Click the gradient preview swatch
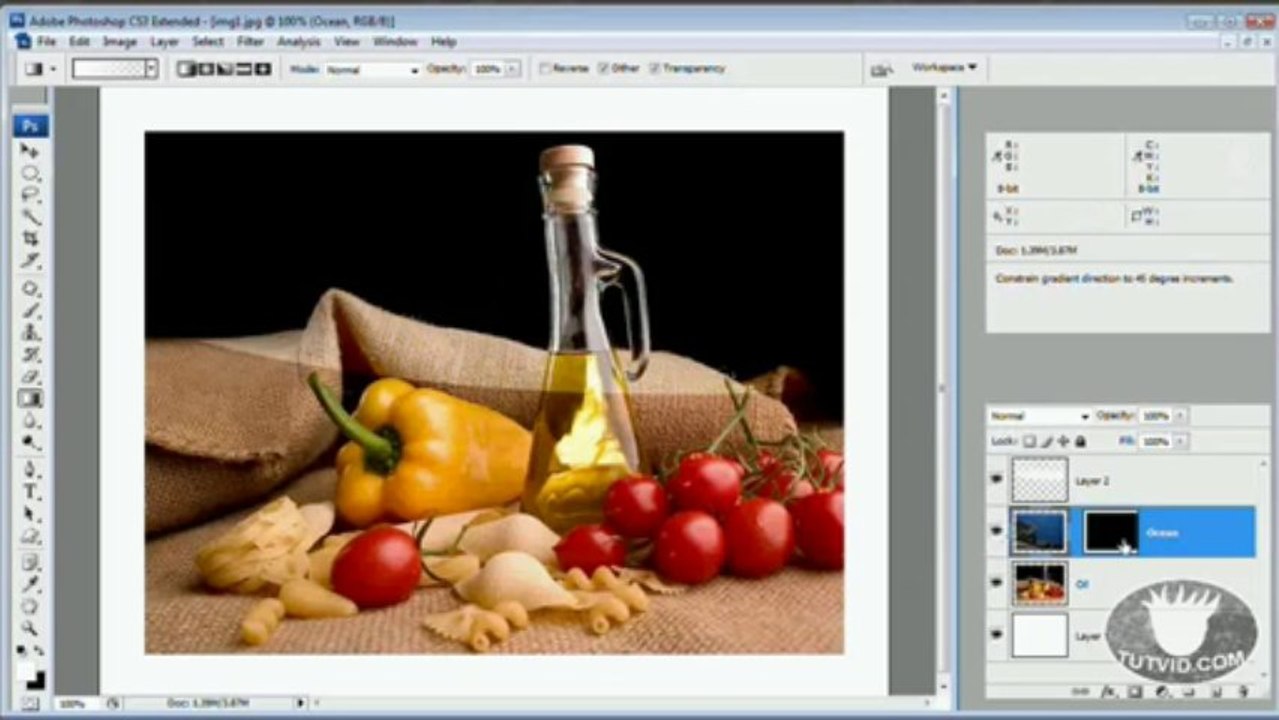The image size is (1279, 720). click(x=109, y=69)
